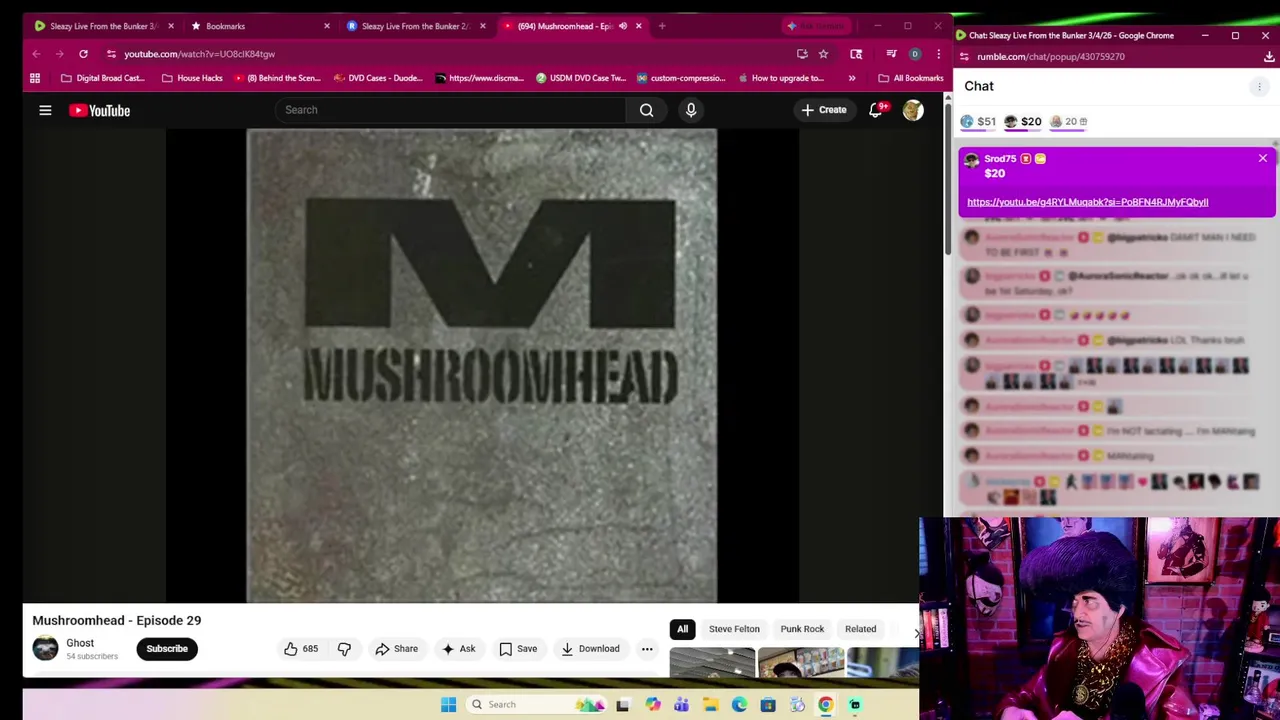Expand hidden bookmarks overflow chevron
1280x720 pixels.
point(852,78)
